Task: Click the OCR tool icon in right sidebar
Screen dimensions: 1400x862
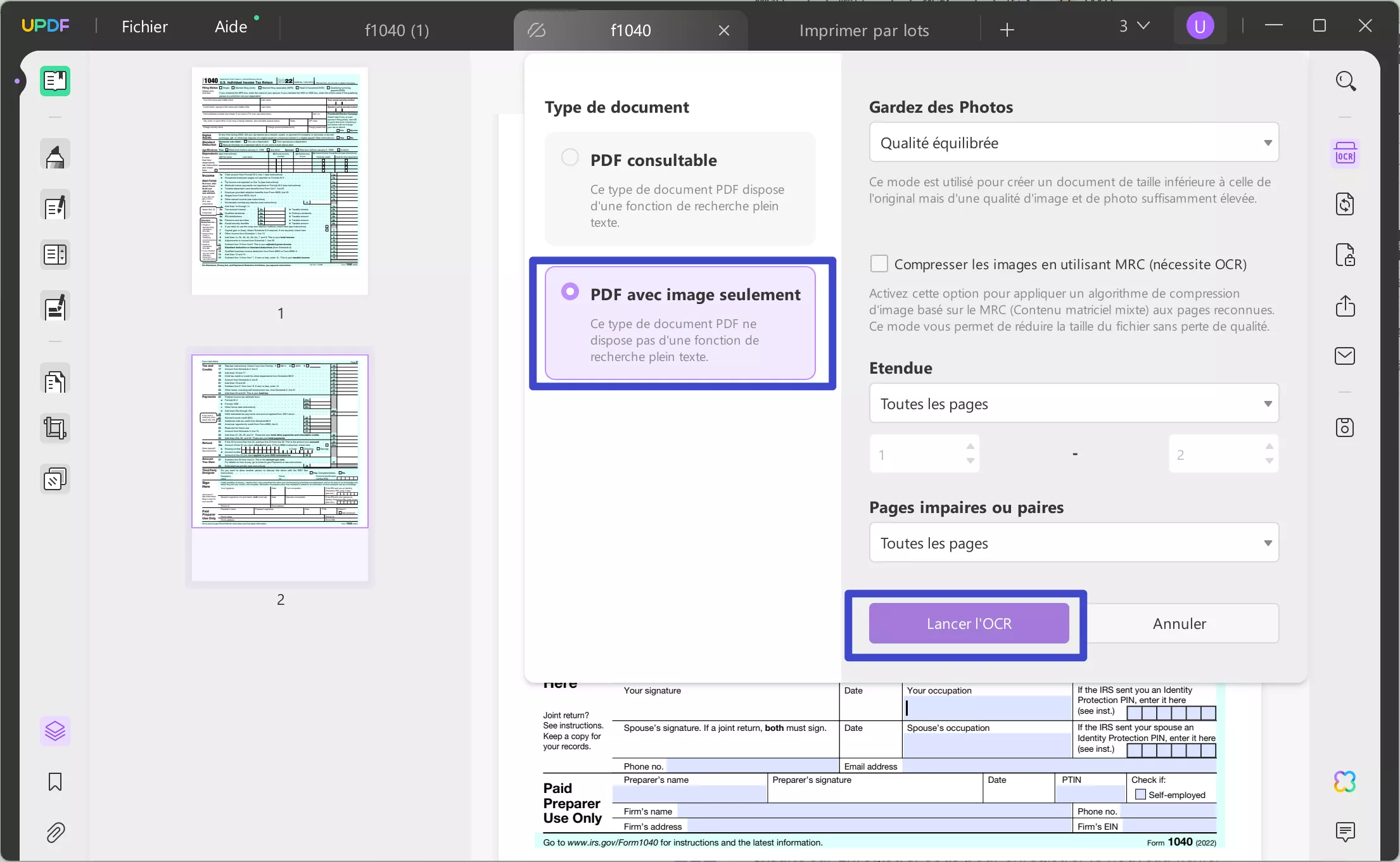Action: click(1345, 154)
